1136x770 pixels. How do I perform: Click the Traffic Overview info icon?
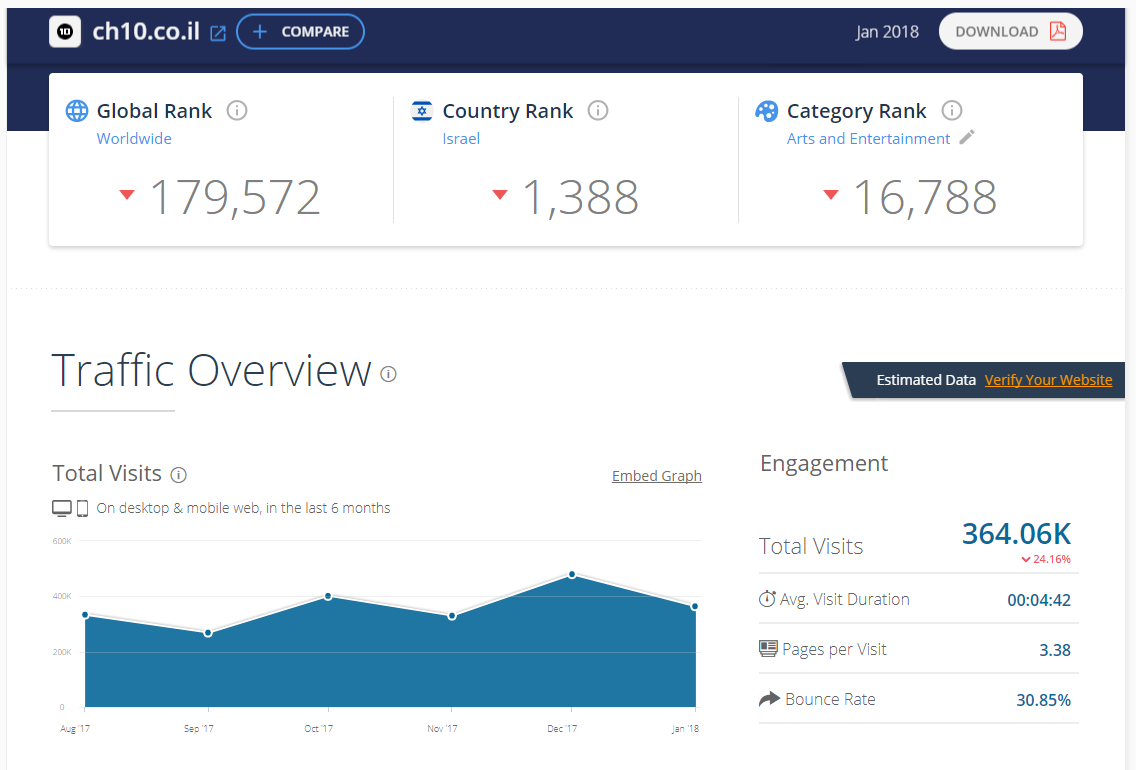click(389, 374)
